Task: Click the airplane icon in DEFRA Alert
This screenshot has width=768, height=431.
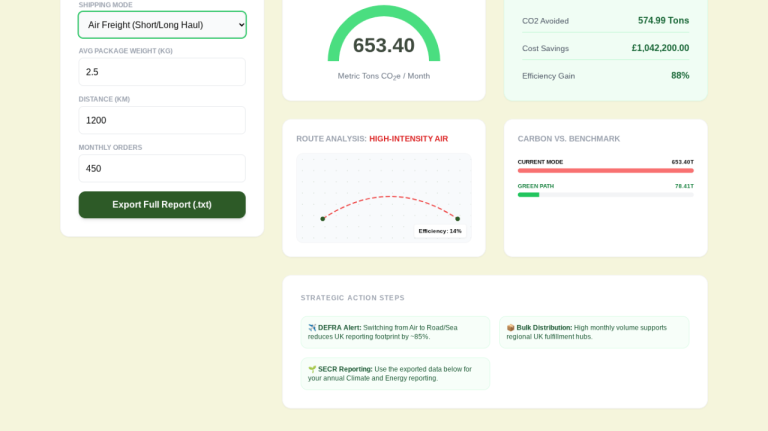Action: point(312,327)
